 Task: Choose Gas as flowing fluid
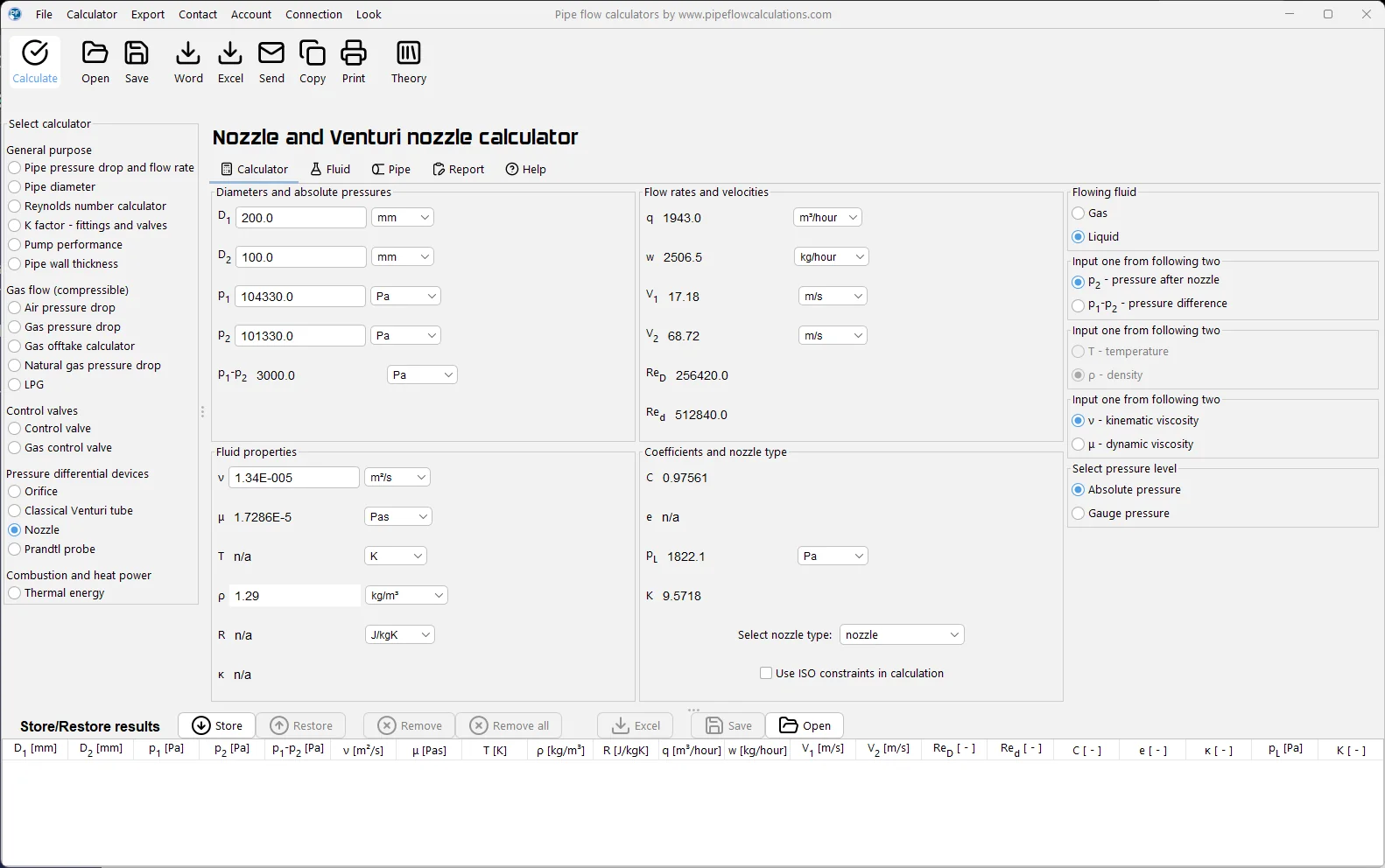coord(1090,213)
